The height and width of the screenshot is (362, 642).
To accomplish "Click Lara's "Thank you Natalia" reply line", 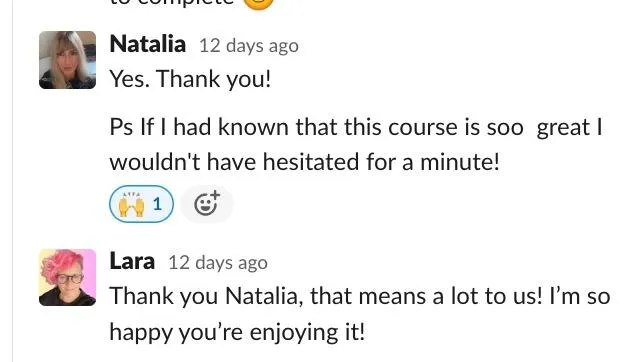I will coord(360,296).
